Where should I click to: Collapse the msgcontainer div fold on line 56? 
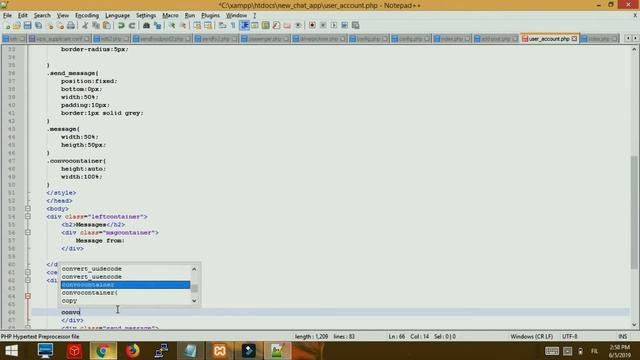tap(28, 232)
